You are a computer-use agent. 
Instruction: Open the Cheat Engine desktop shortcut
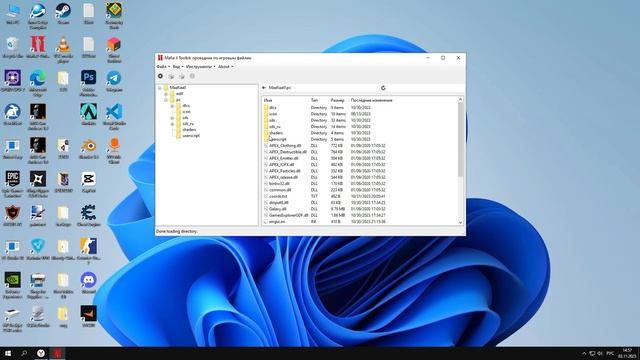click(x=89, y=216)
